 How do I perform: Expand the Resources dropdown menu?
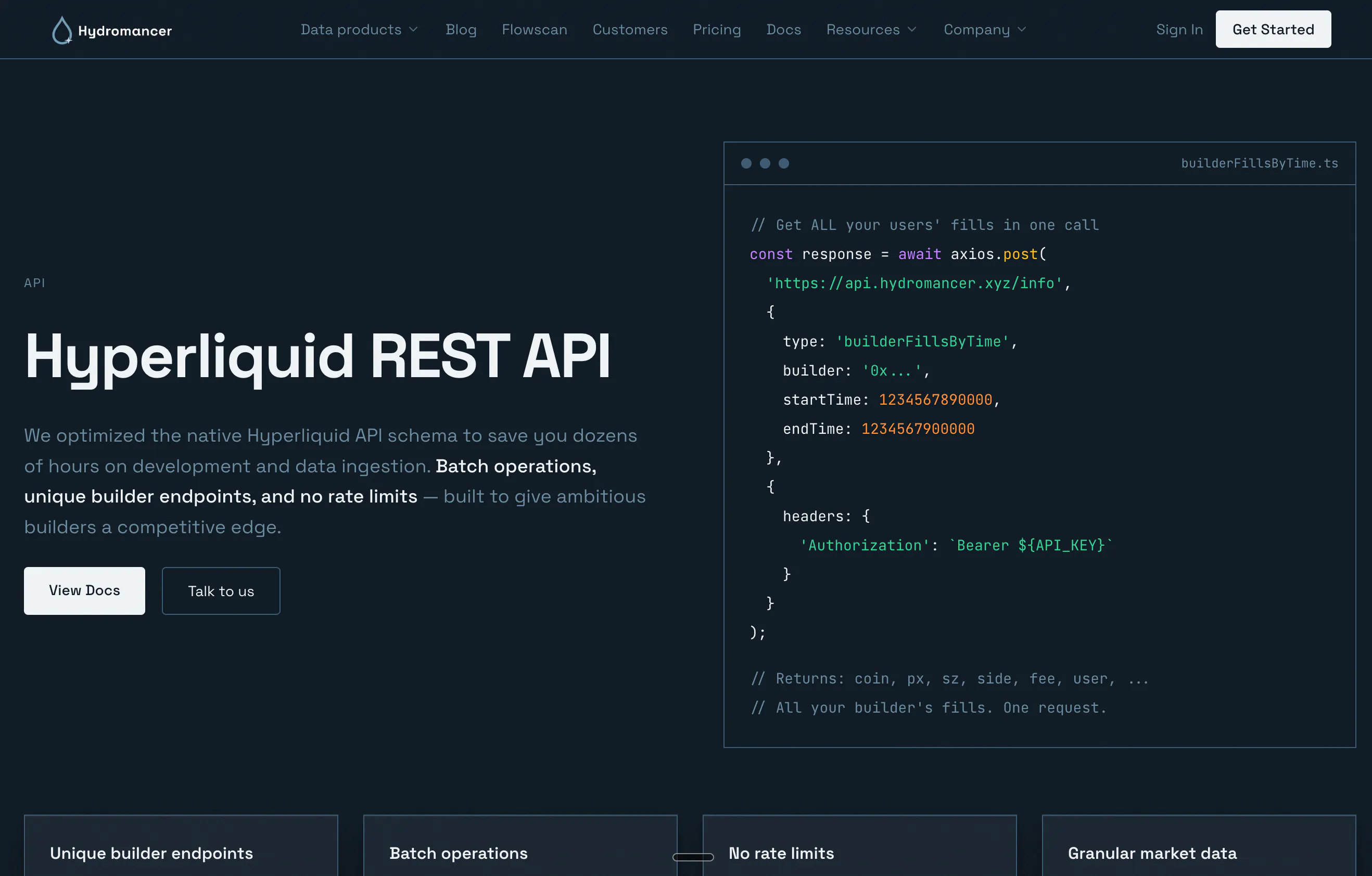click(x=872, y=30)
